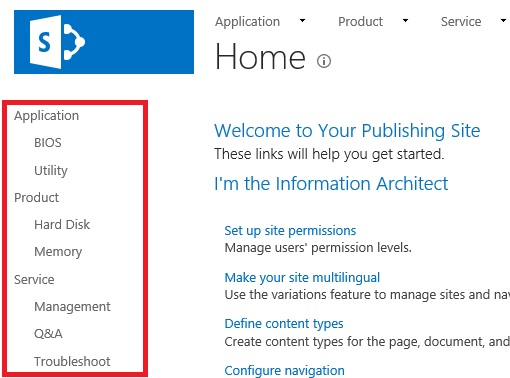Click the info icon beside Home
Image resolution: width=510 pixels, height=378 pixels.
click(324, 61)
